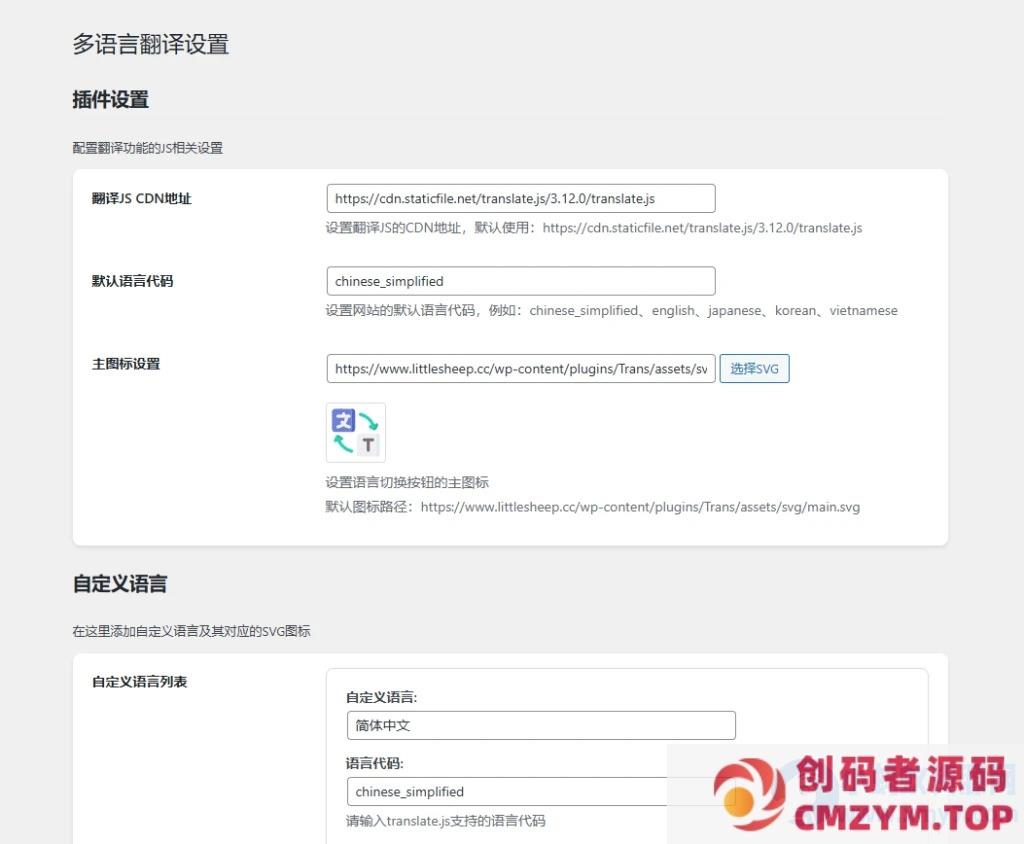Click the CMZYM.TOP watermark text
The image size is (1024, 844).
coord(904,817)
